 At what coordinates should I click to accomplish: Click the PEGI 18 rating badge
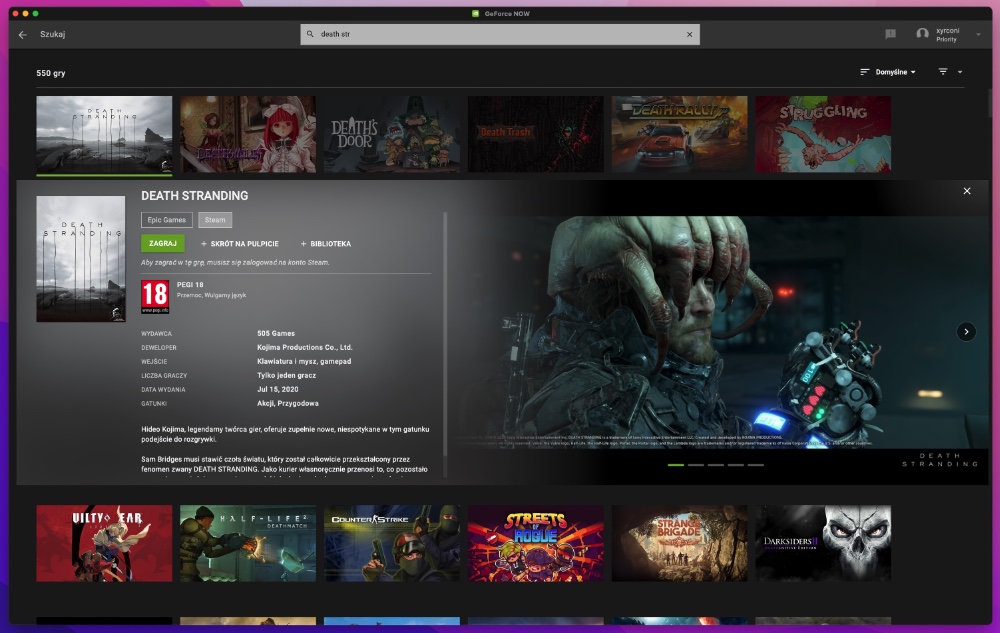155,296
